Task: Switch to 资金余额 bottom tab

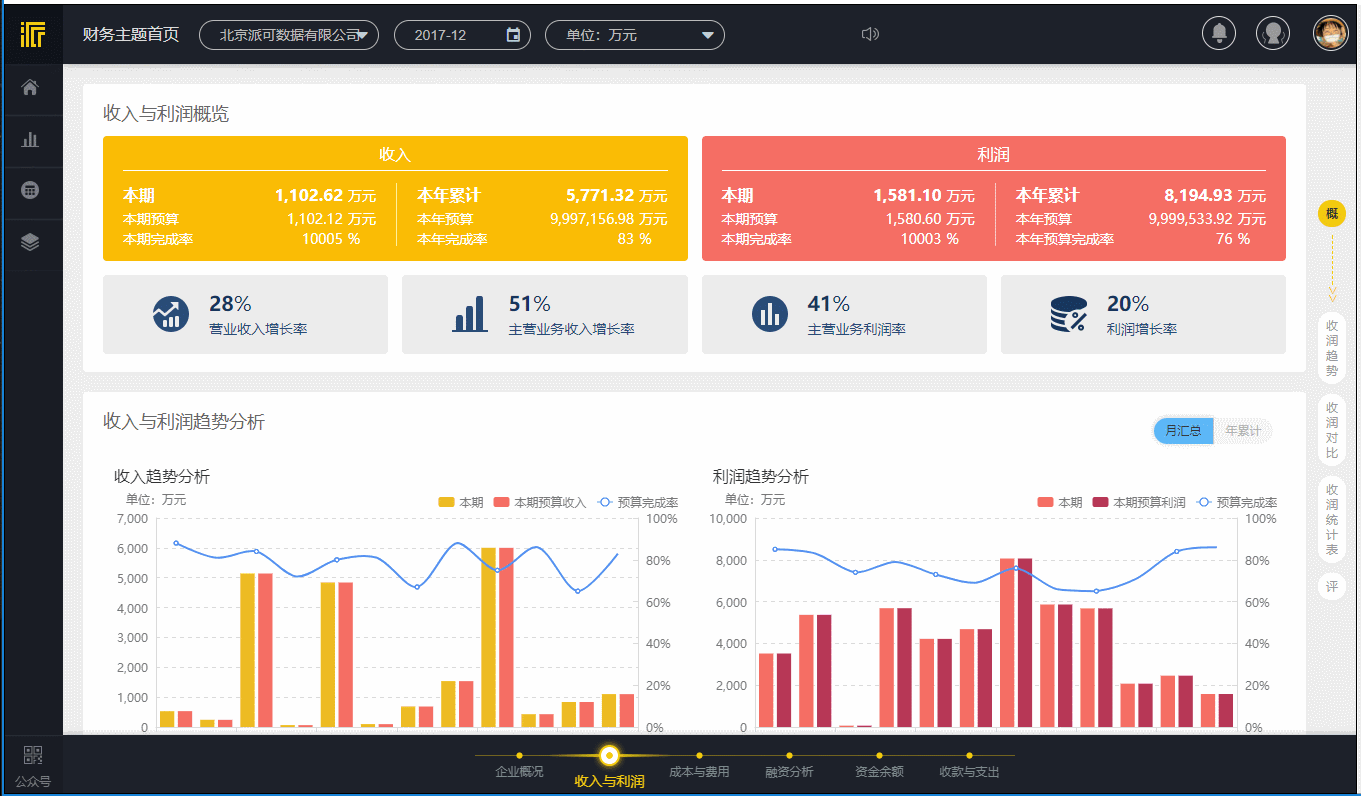Action: 879,771
